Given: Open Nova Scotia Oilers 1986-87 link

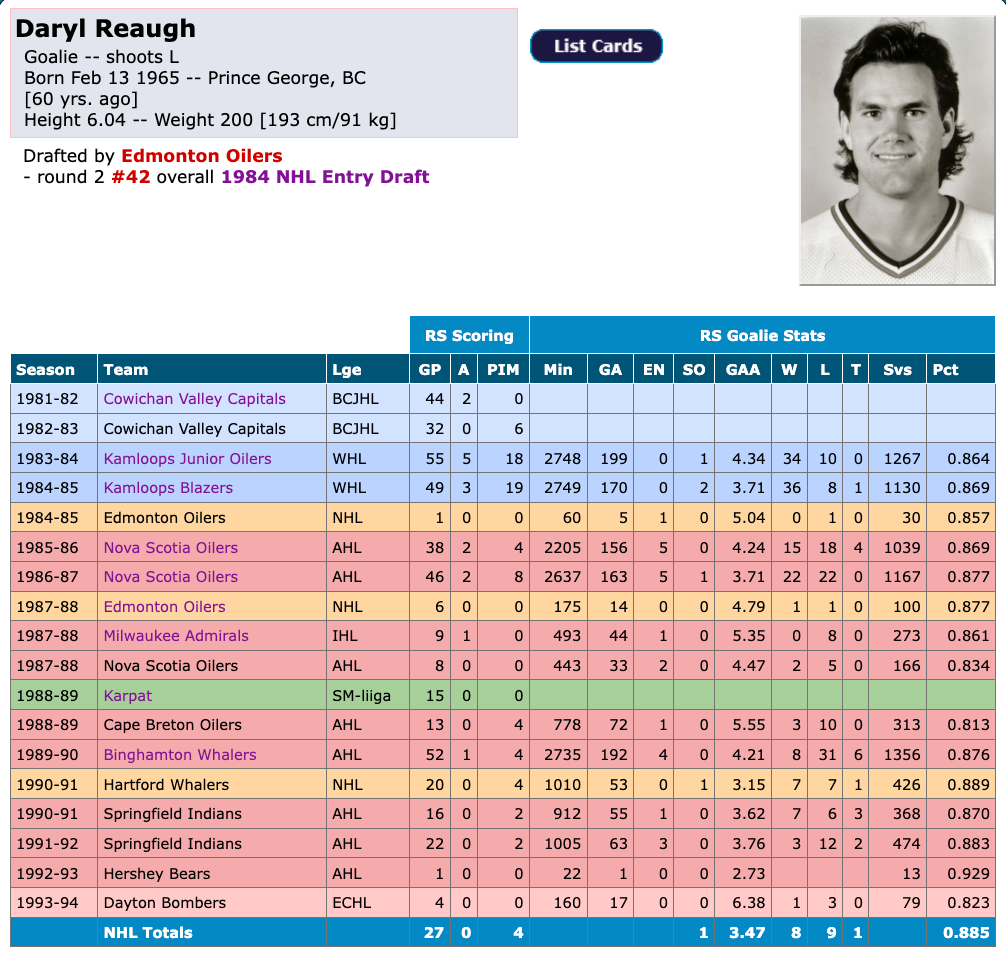Looking at the screenshot, I should coord(171,577).
